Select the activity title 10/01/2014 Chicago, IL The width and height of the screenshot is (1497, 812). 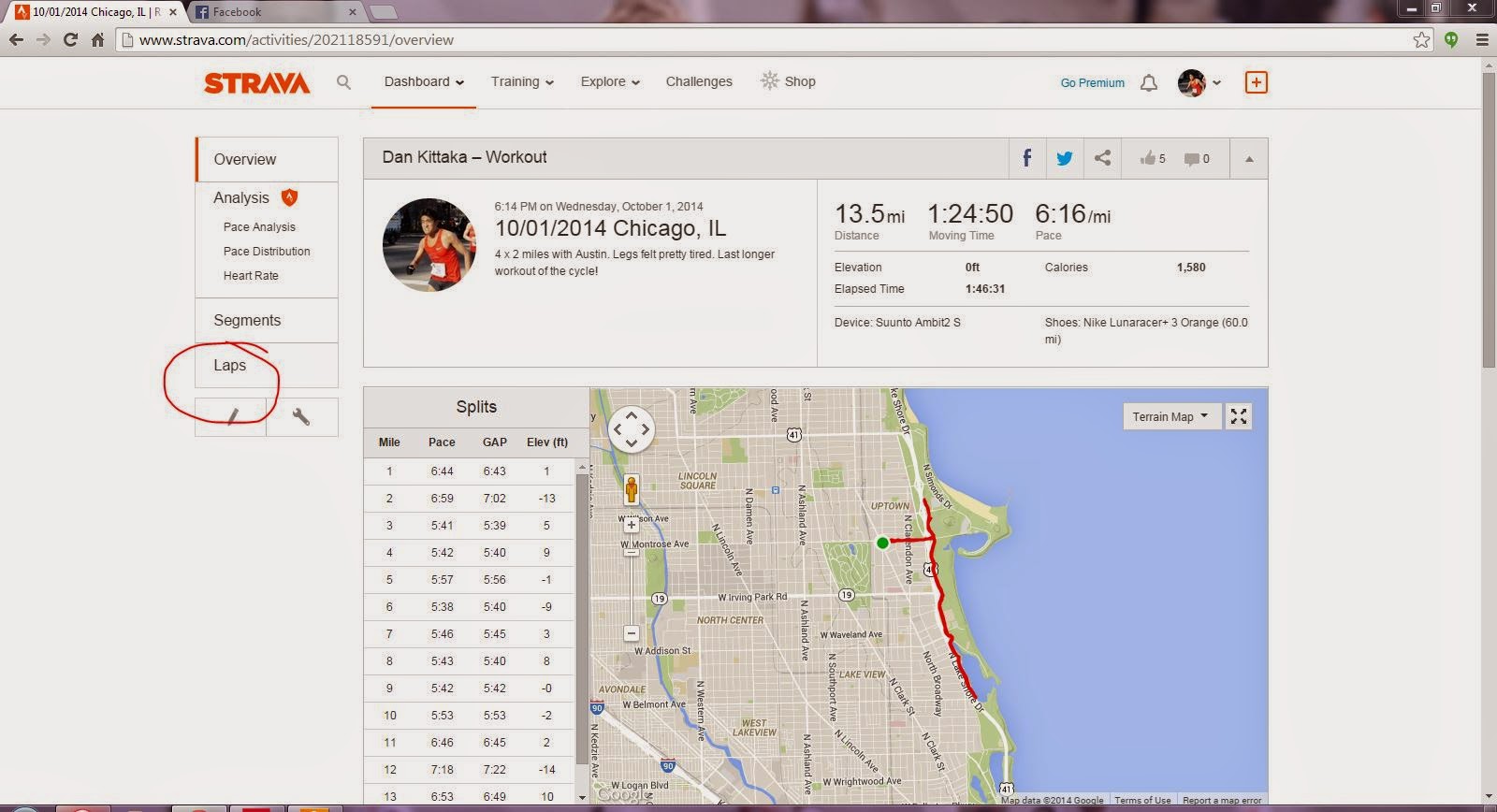[x=610, y=228]
